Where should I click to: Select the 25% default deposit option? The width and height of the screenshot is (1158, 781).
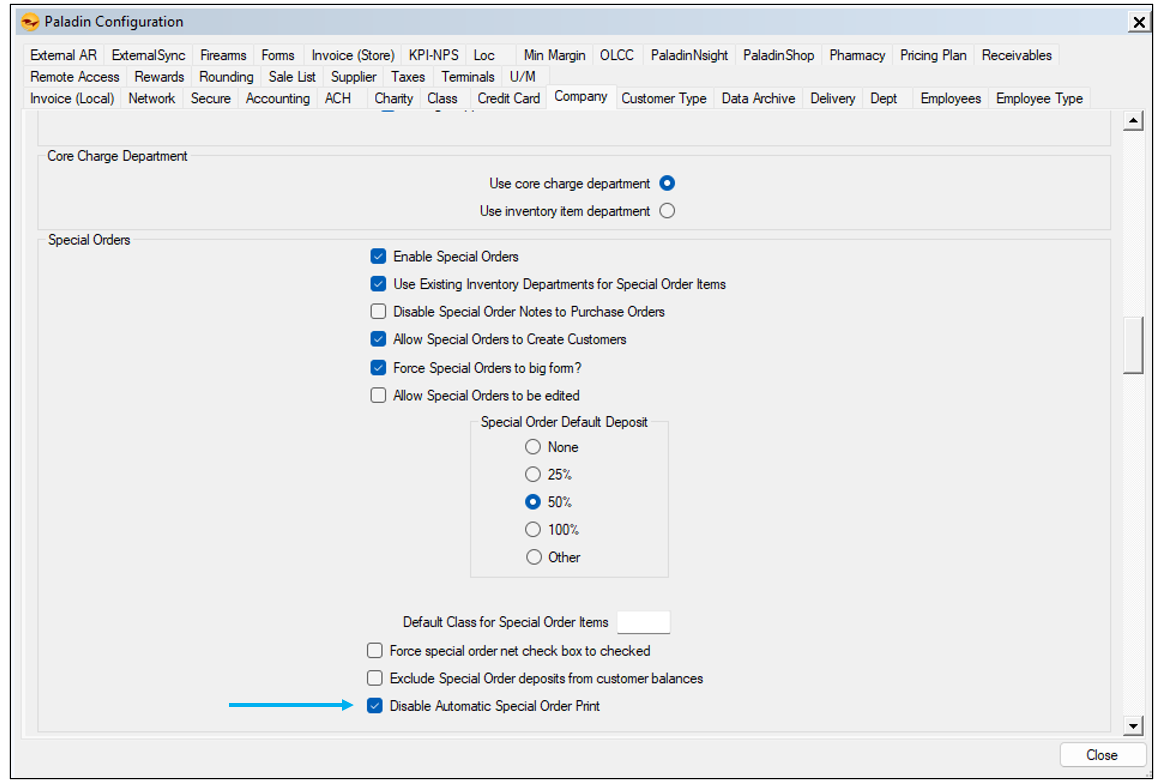click(533, 475)
